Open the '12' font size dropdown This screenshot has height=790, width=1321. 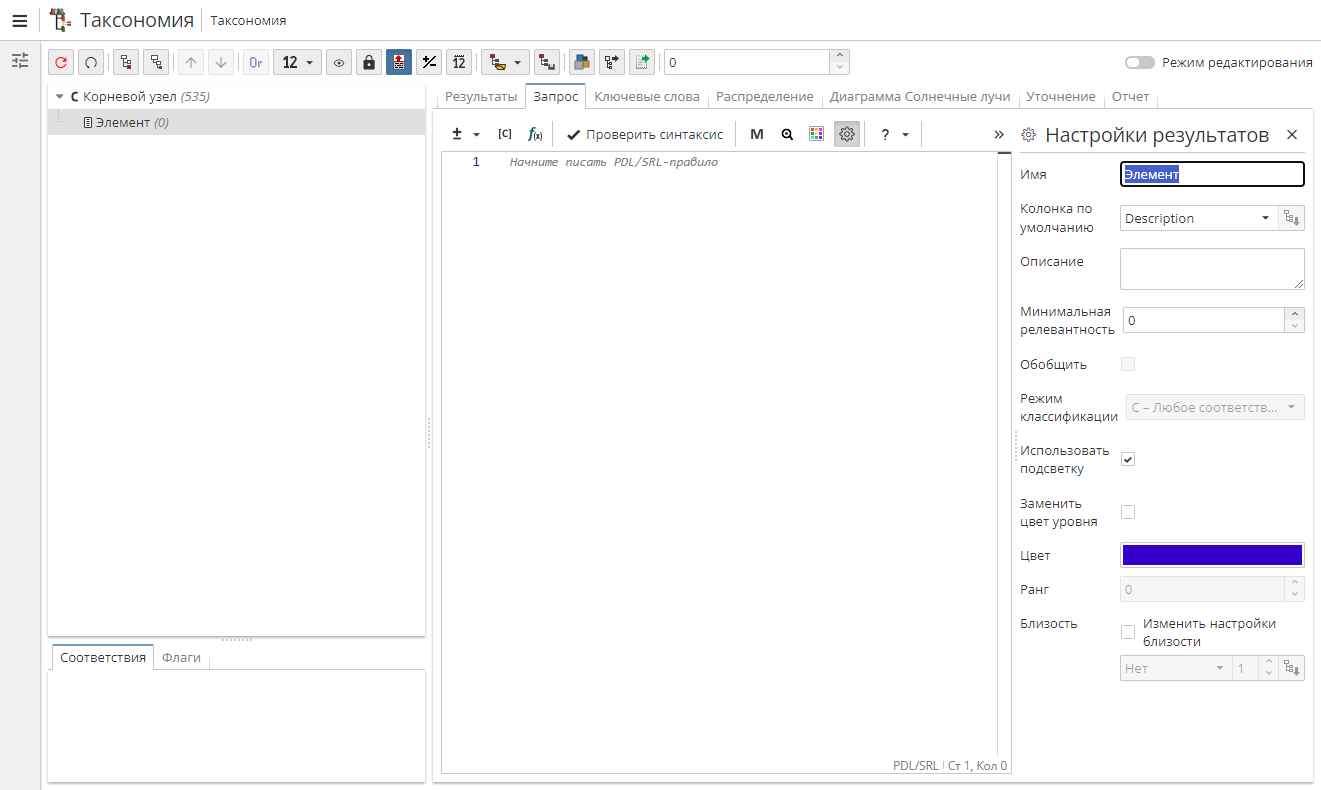(x=298, y=62)
